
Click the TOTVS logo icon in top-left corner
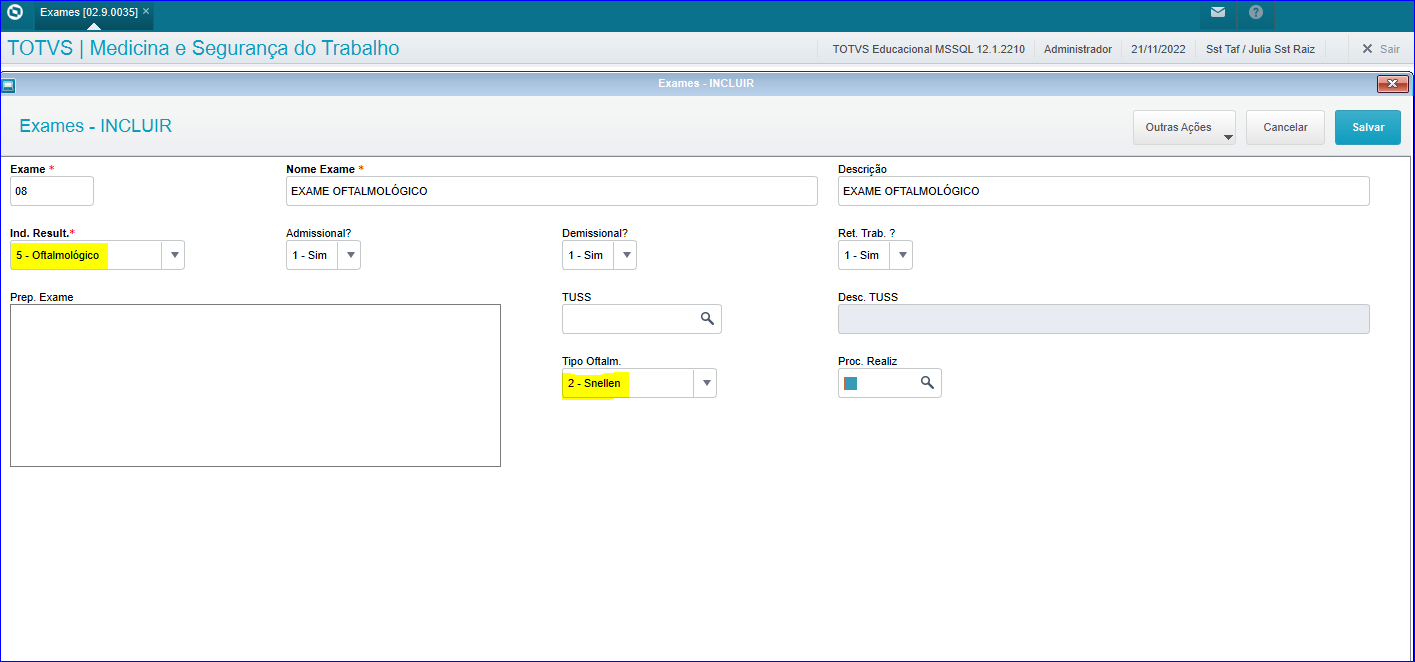coord(15,12)
